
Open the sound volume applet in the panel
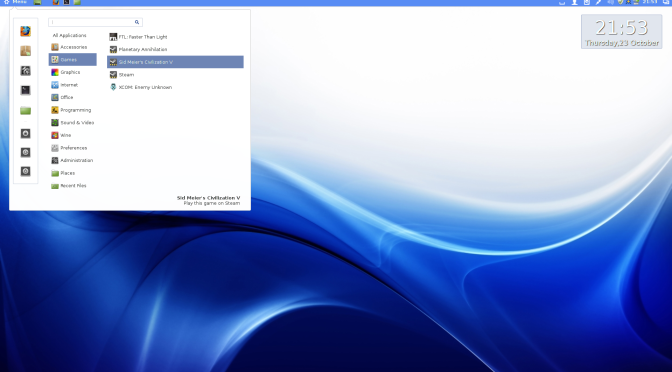click(611, 2)
